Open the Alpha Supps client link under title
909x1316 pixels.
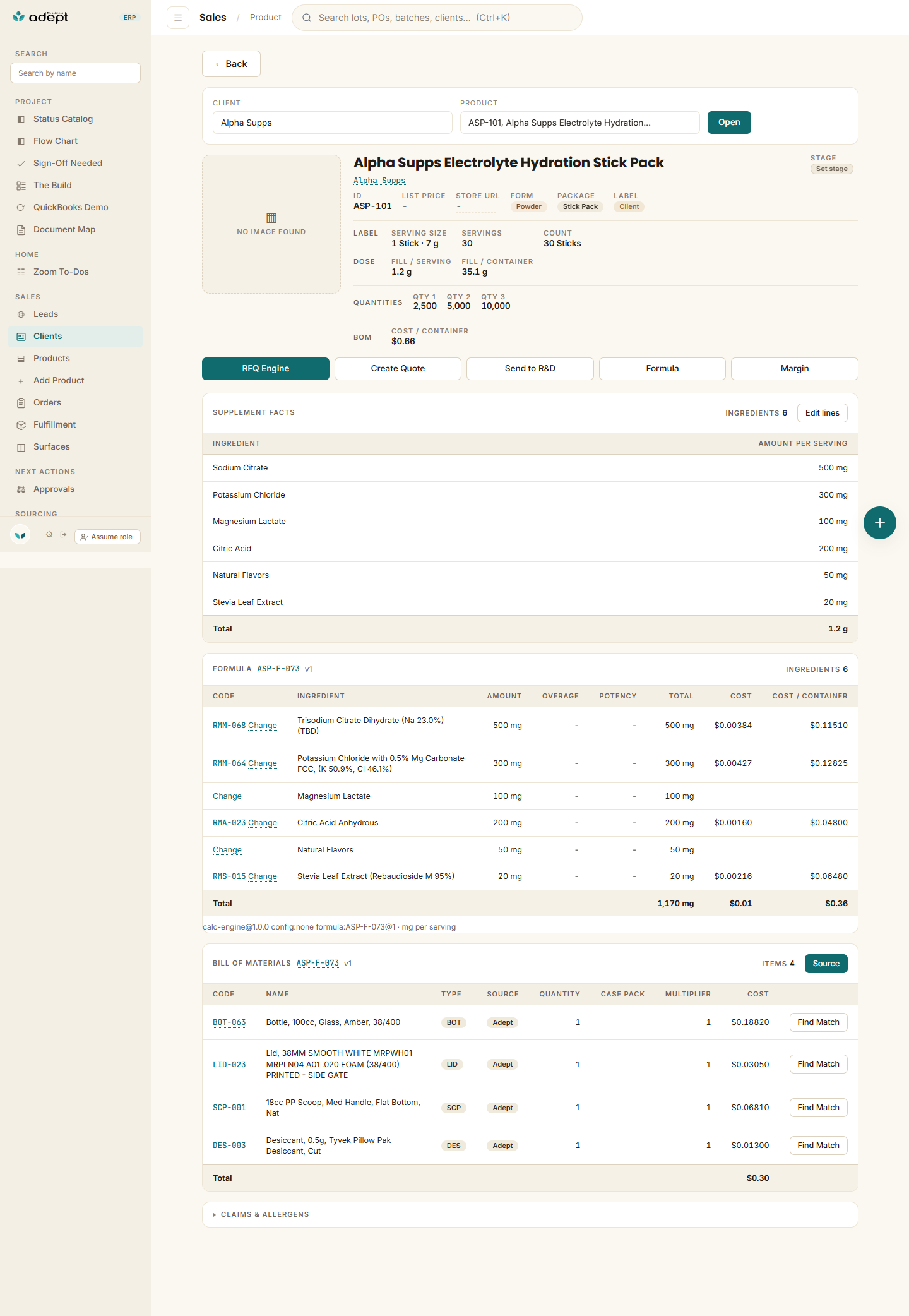click(x=379, y=181)
